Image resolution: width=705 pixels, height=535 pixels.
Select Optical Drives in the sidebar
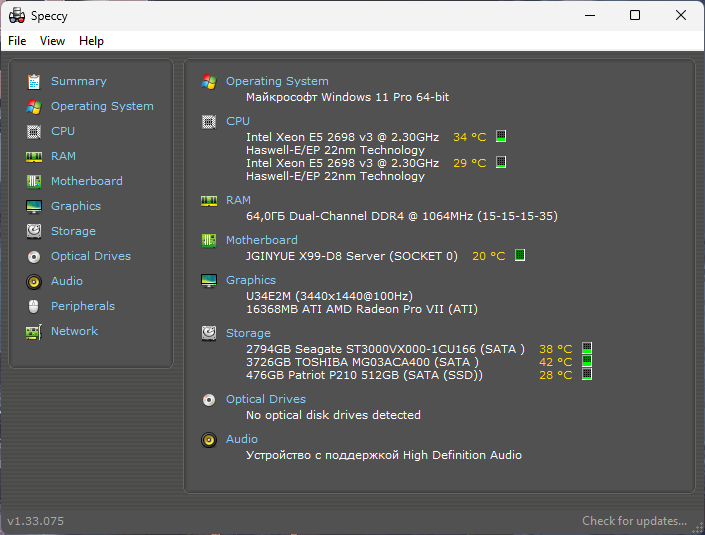pyautogui.click(x=90, y=256)
